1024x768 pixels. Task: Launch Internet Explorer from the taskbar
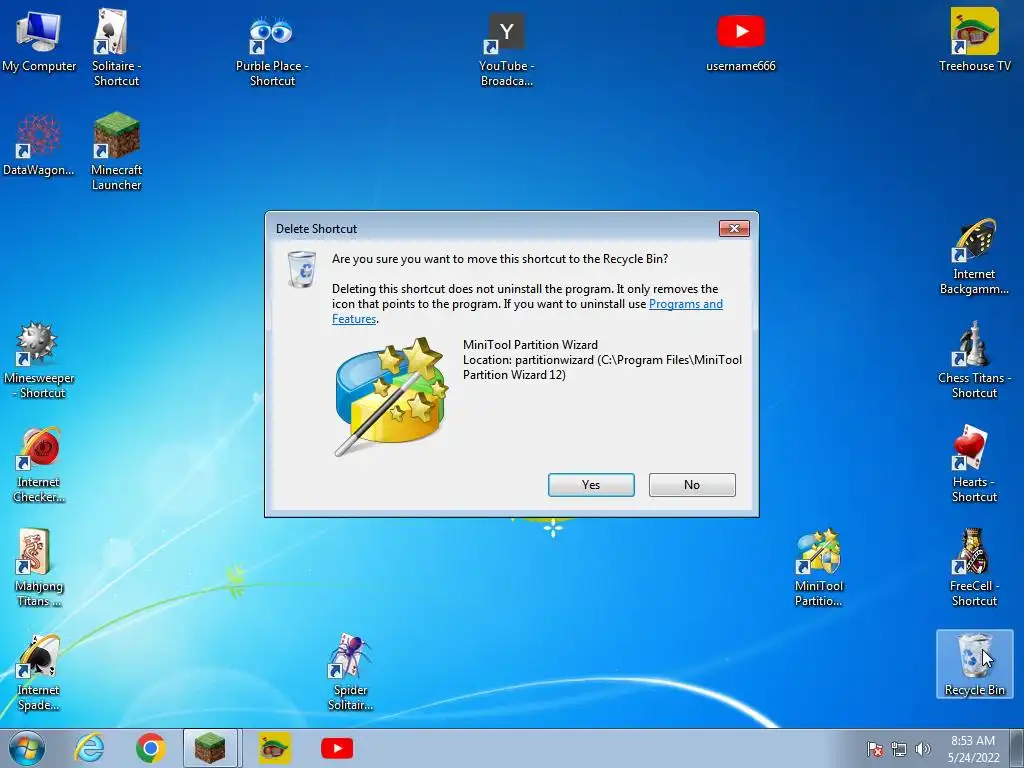click(89, 748)
